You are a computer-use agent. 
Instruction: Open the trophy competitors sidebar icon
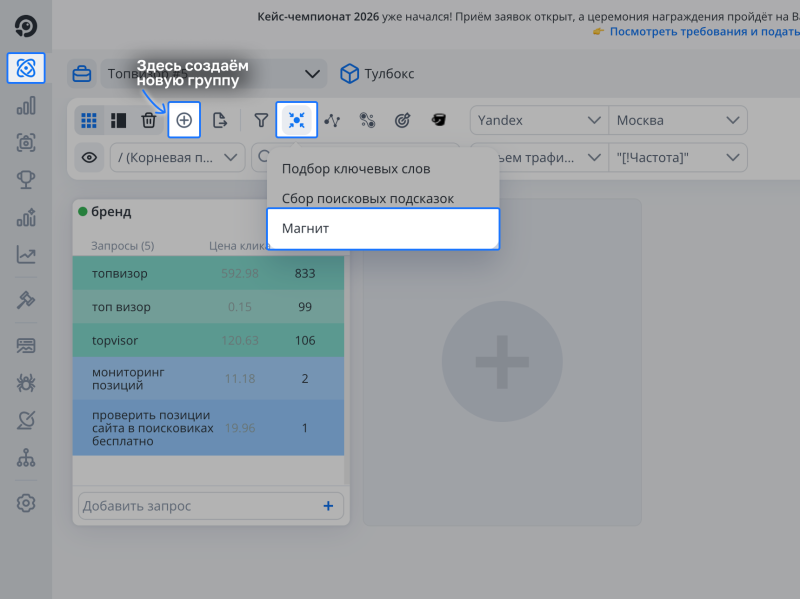(26, 180)
